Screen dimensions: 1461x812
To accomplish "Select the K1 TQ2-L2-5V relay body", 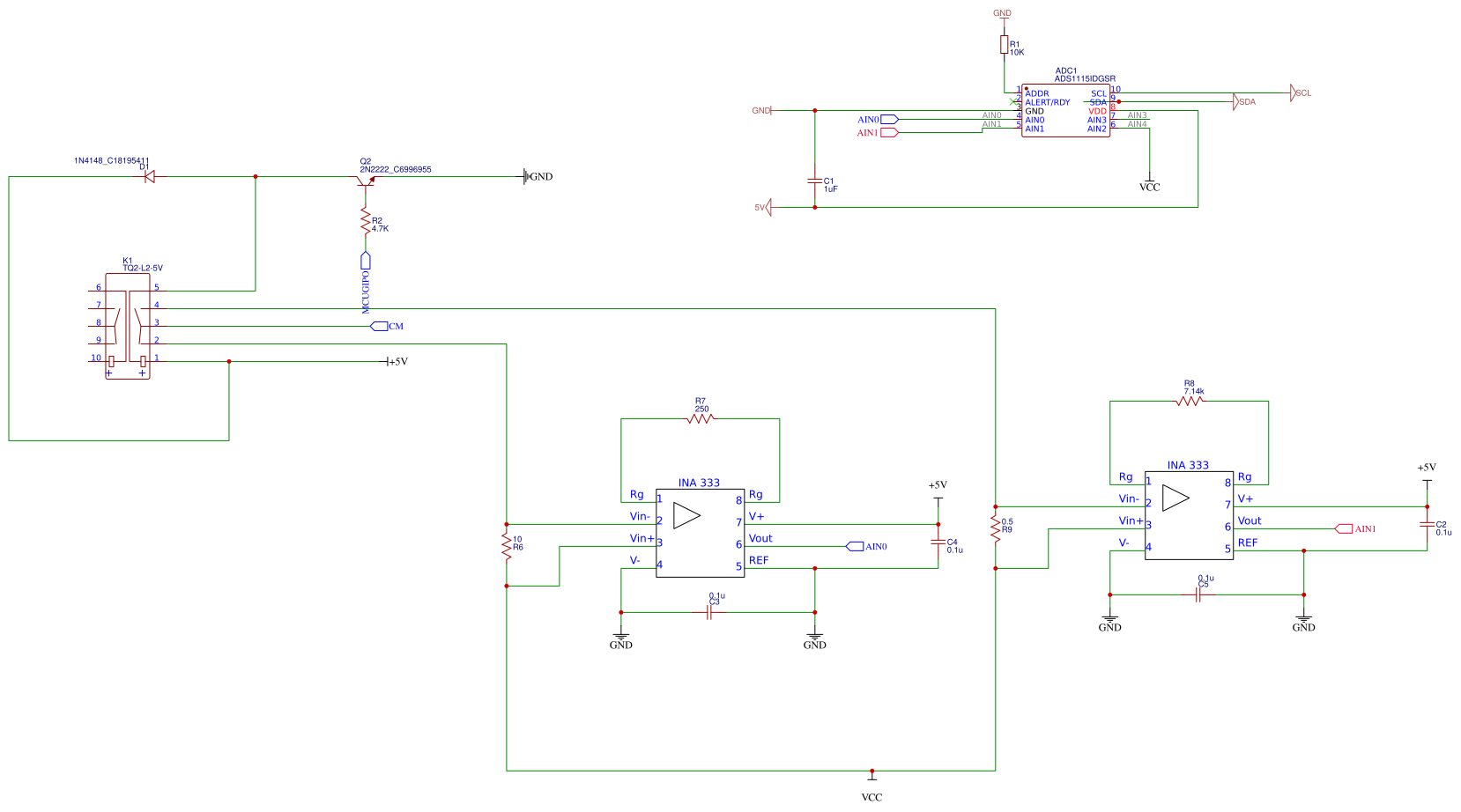I will 128,326.
